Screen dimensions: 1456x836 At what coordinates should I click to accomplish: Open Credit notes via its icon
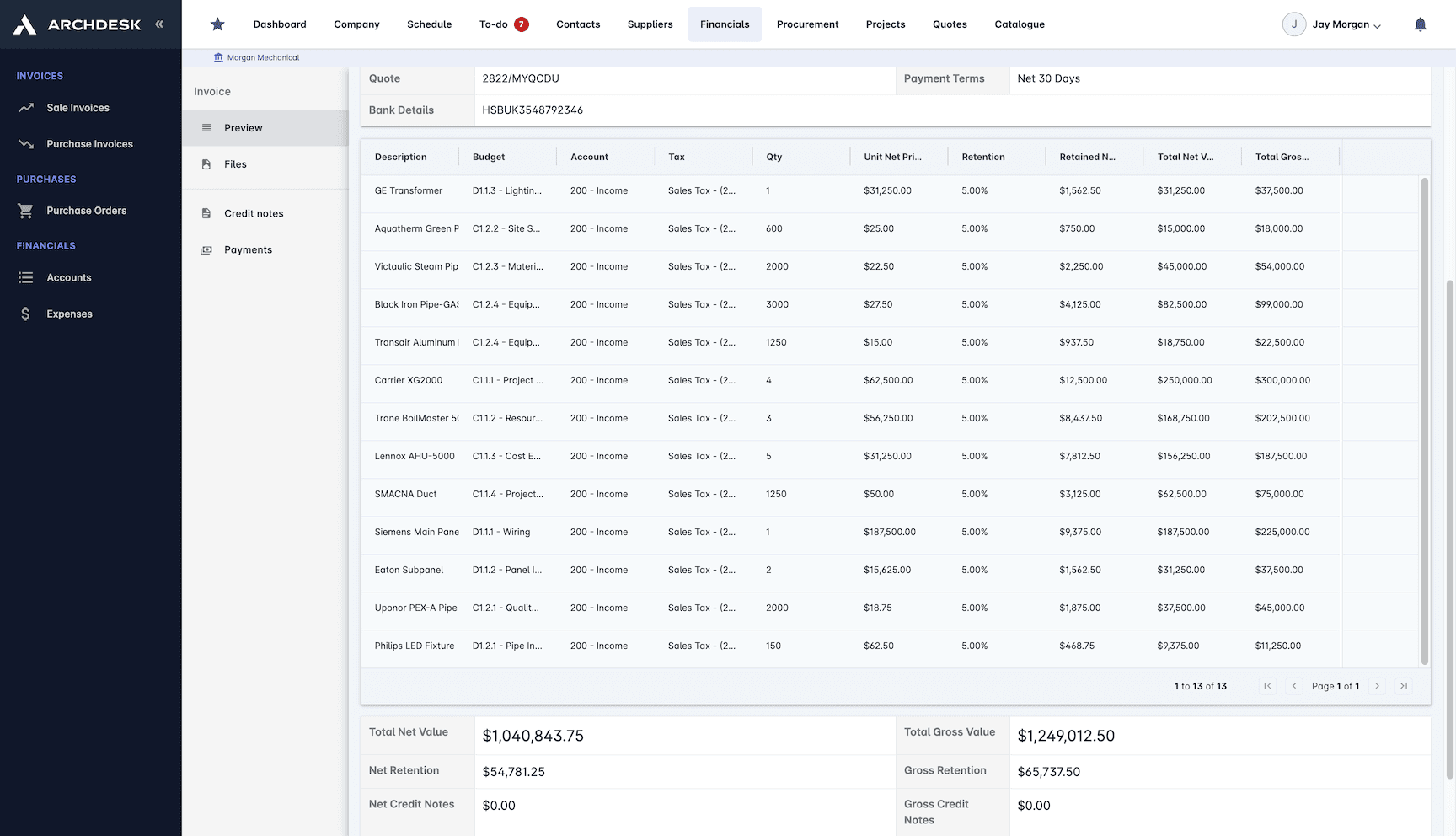[x=206, y=212]
